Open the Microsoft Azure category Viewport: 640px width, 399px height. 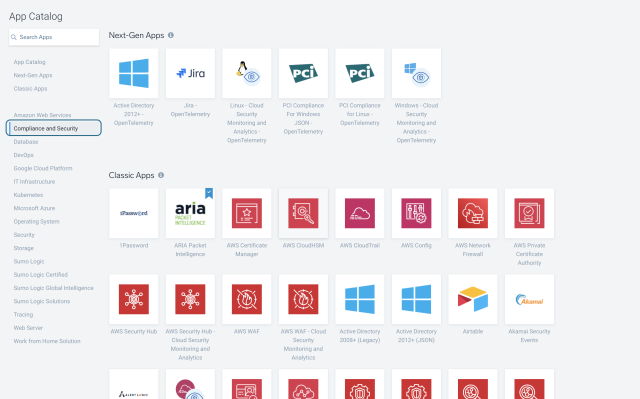pyautogui.click(x=34, y=208)
